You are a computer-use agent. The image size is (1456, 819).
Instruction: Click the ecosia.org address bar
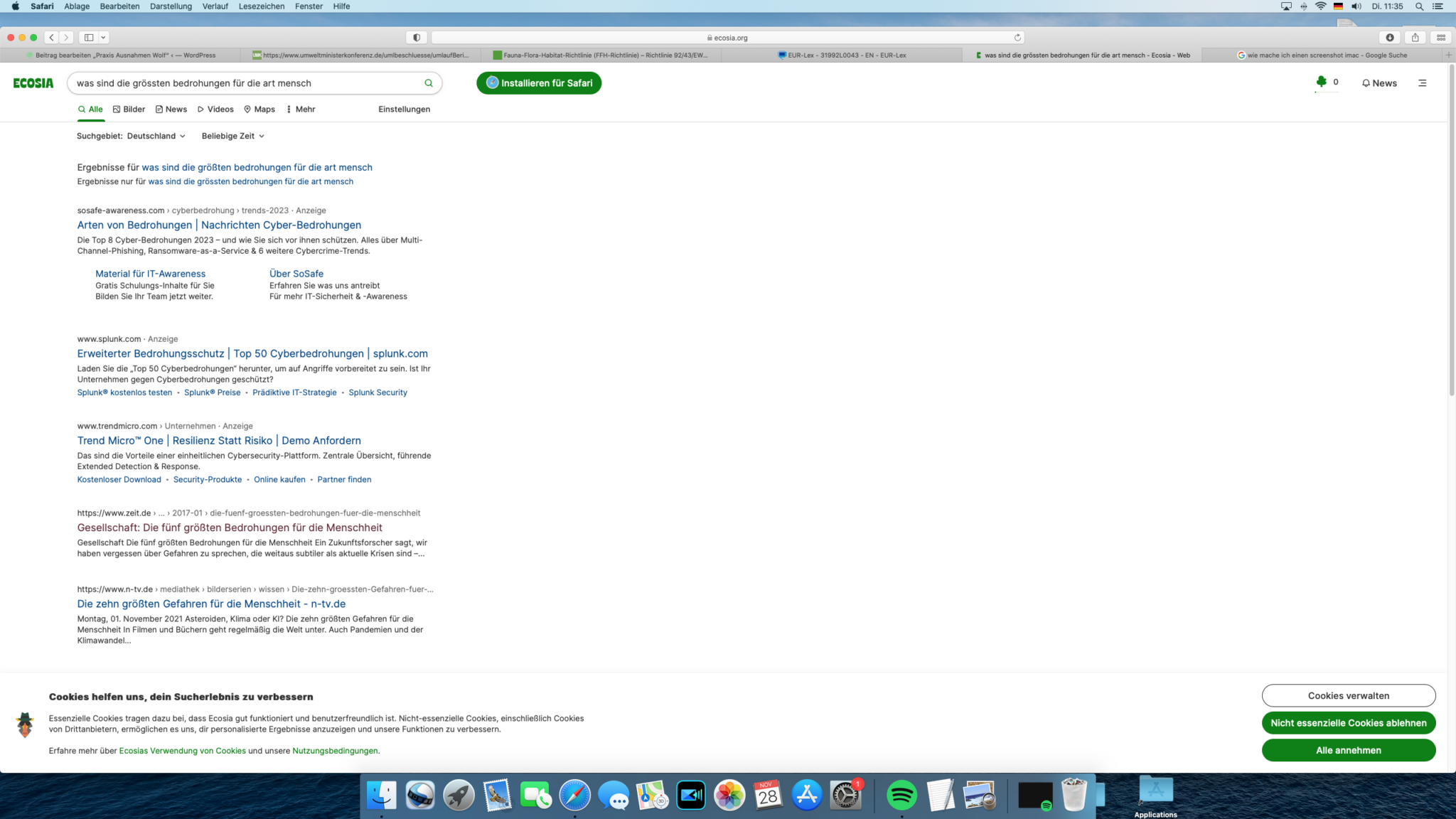coord(727,38)
